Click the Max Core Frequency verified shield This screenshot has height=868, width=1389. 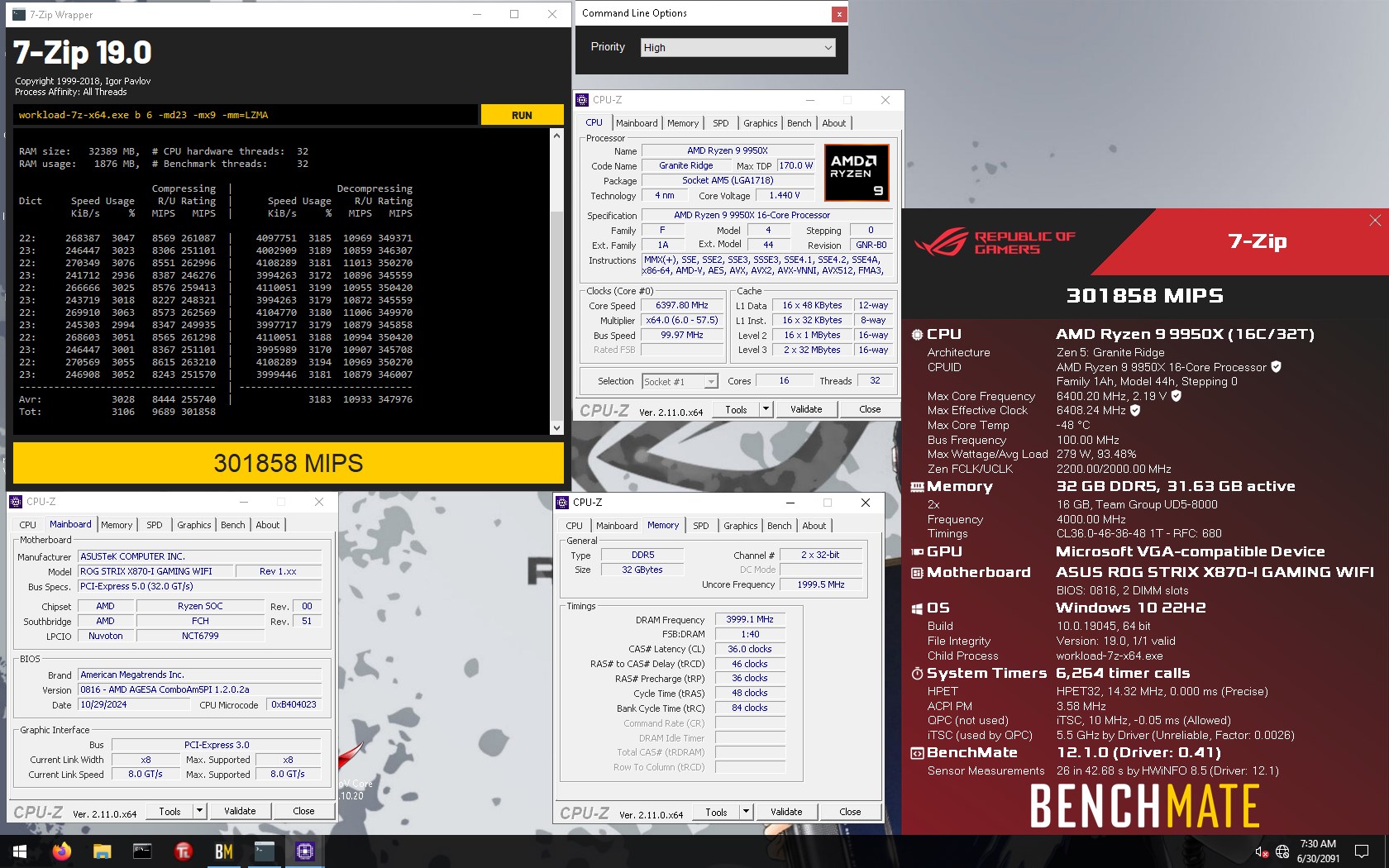point(1177,396)
